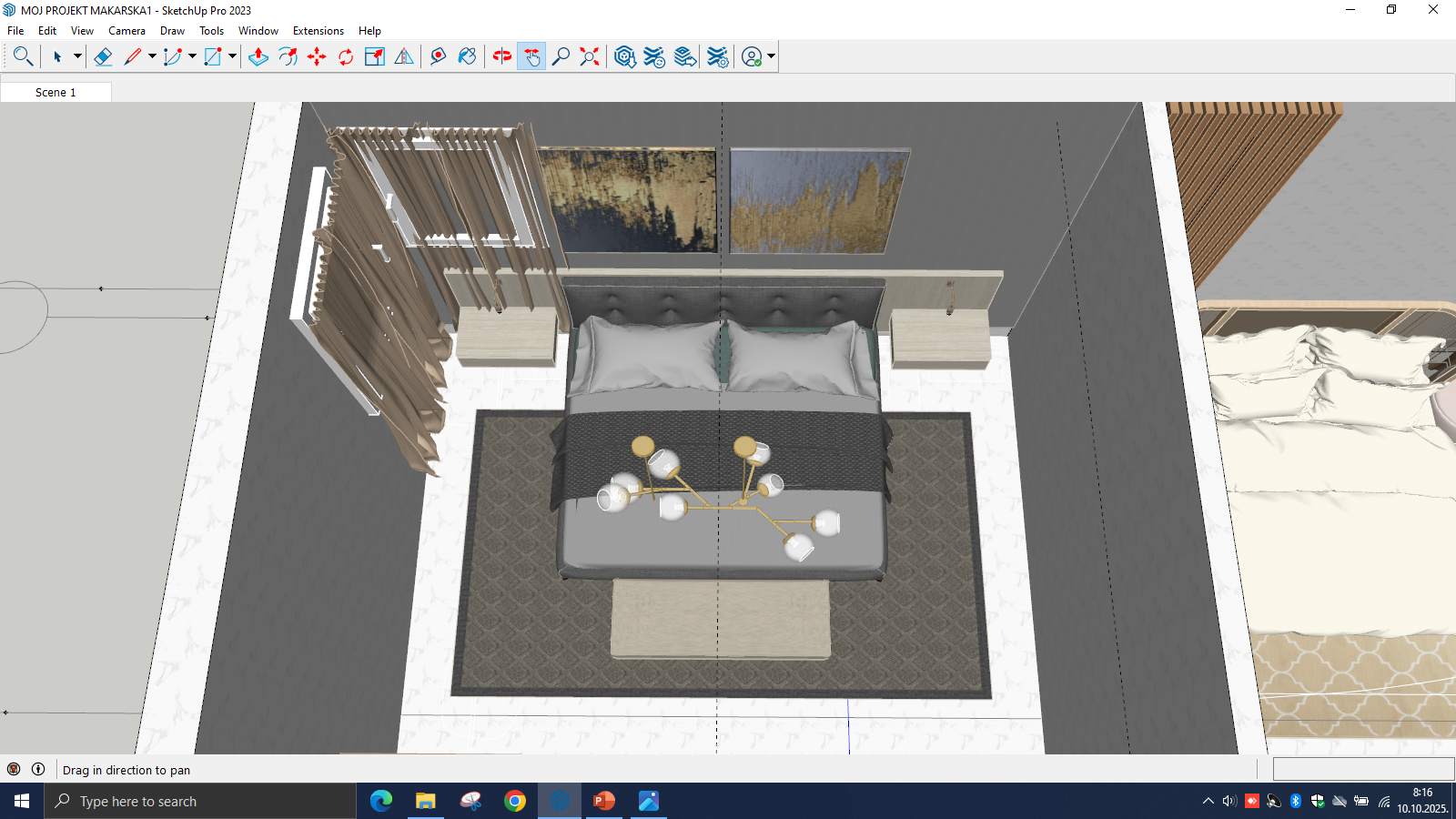The height and width of the screenshot is (819, 1456).
Task: Open the 3D Warehouse
Action: (x=624, y=56)
